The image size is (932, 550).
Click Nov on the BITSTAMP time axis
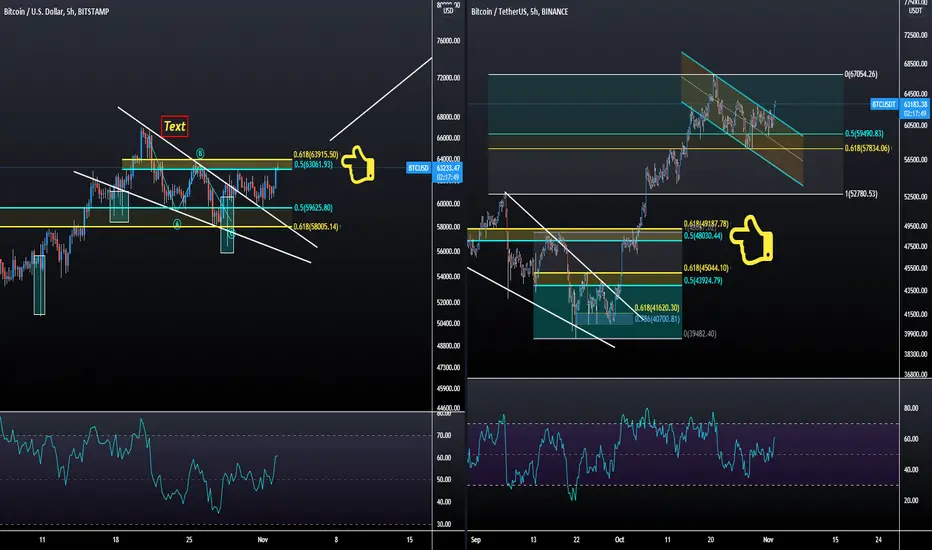[x=263, y=540]
